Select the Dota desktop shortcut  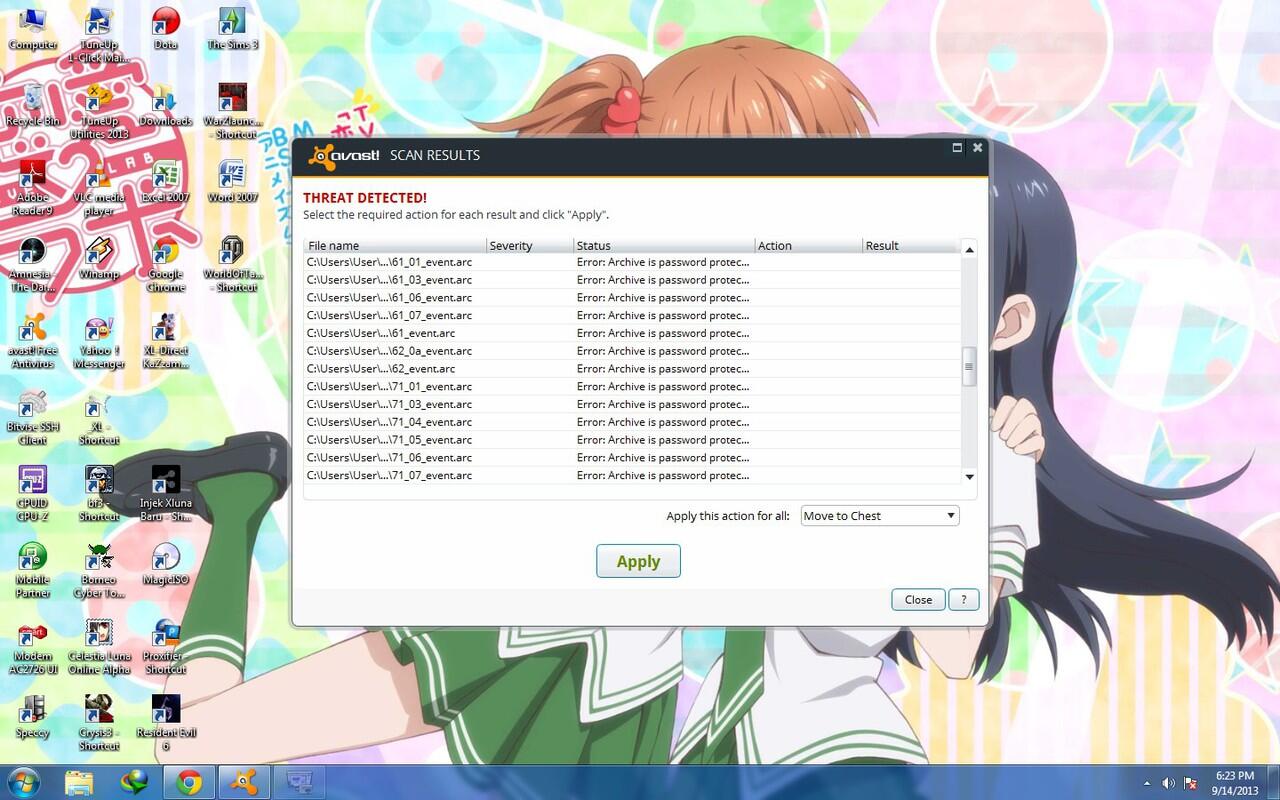(x=166, y=28)
